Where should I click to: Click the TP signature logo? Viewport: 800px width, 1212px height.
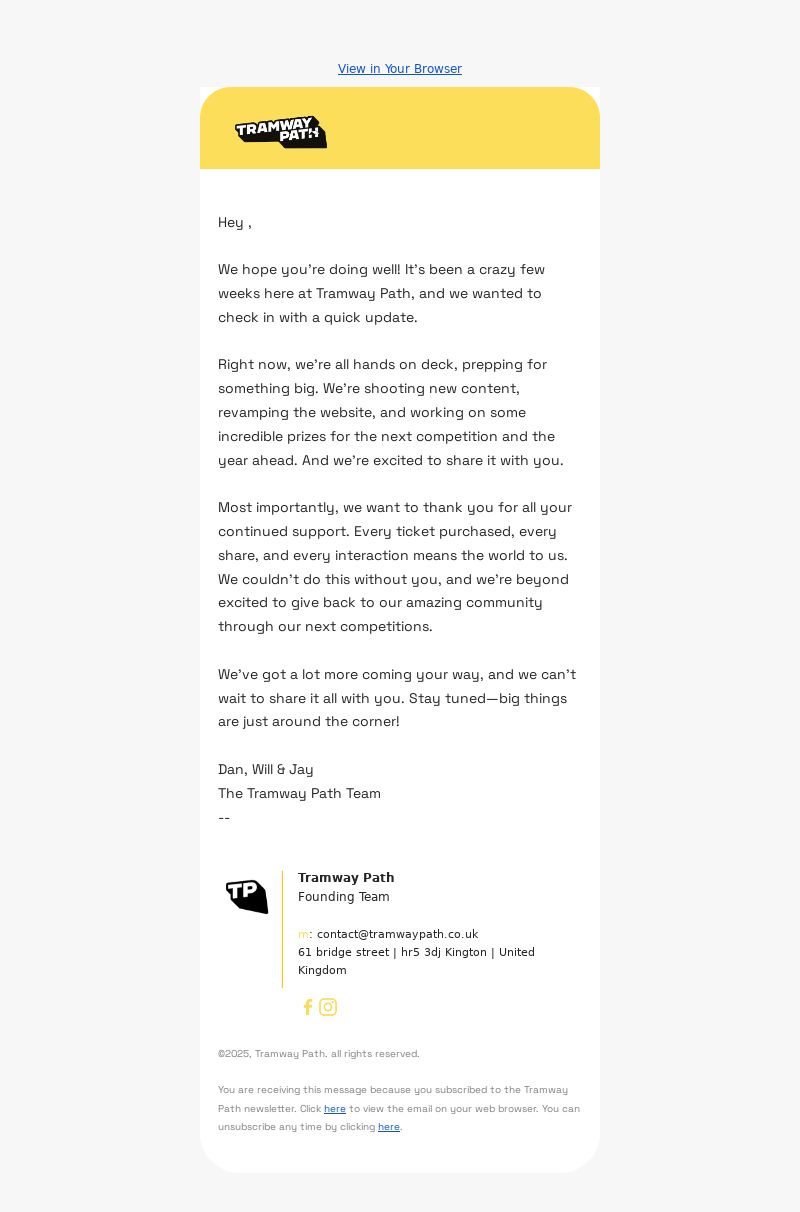247,896
